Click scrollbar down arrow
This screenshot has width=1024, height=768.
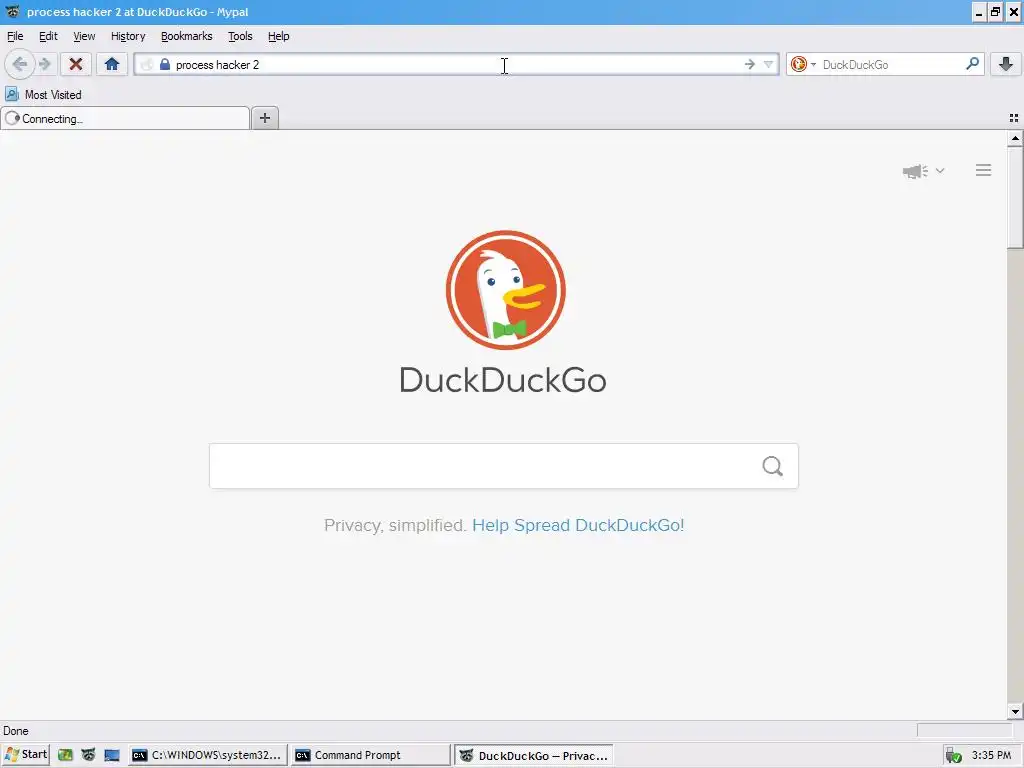pyautogui.click(x=1015, y=712)
